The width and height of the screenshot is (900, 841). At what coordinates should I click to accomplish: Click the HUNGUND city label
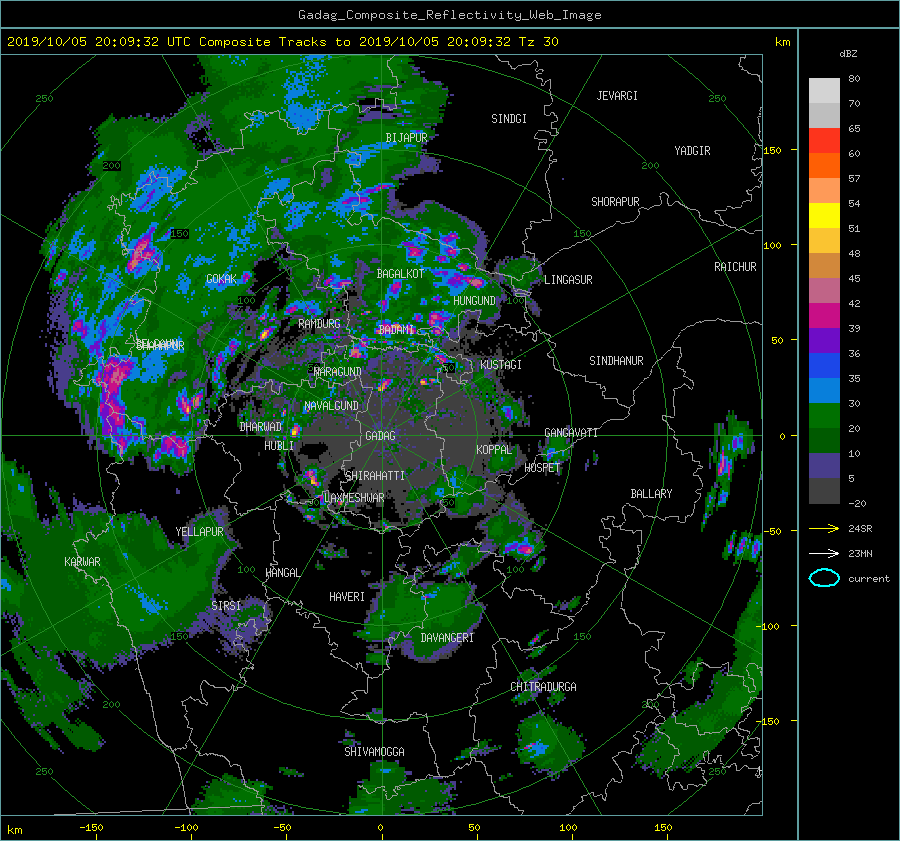coord(474,301)
